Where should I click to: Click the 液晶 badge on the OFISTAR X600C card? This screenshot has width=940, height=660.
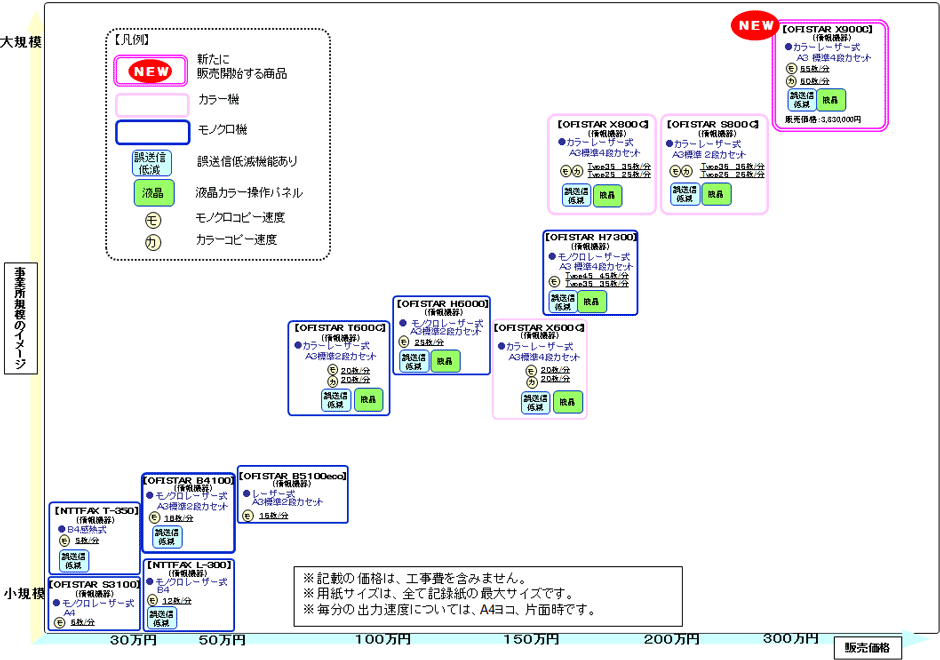click(x=567, y=402)
